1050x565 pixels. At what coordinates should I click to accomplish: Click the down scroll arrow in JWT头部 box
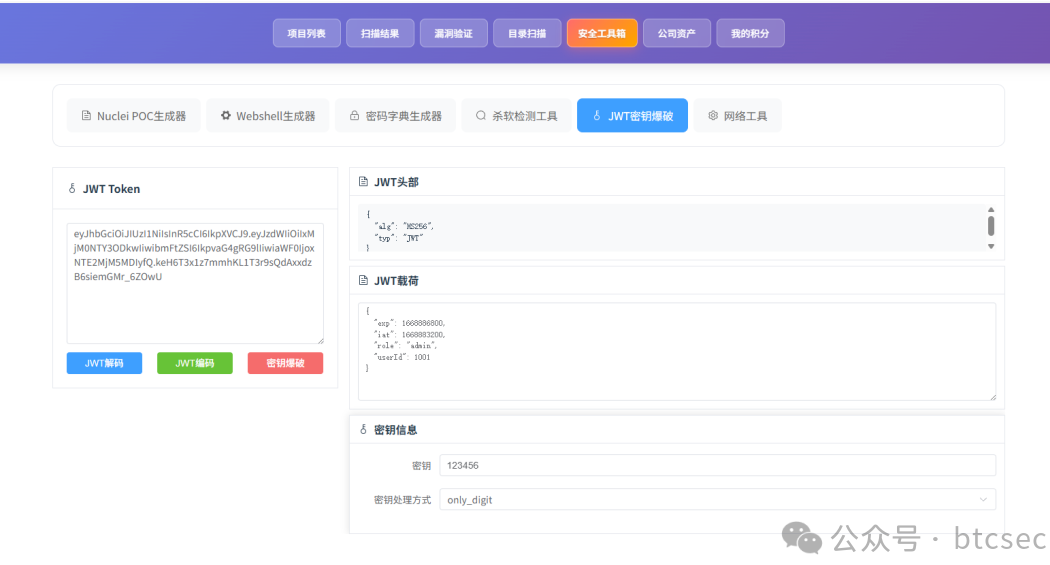point(991,246)
